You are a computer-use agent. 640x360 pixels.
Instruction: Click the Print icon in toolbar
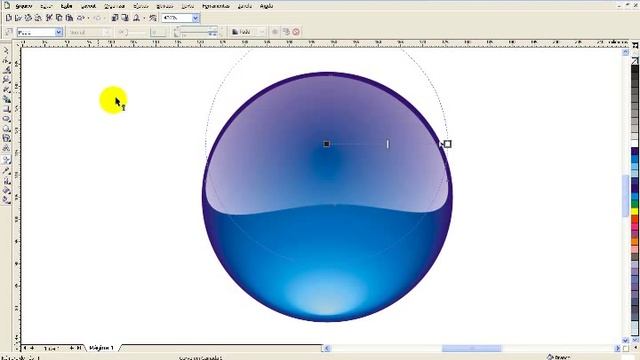pyautogui.click(x=38, y=18)
